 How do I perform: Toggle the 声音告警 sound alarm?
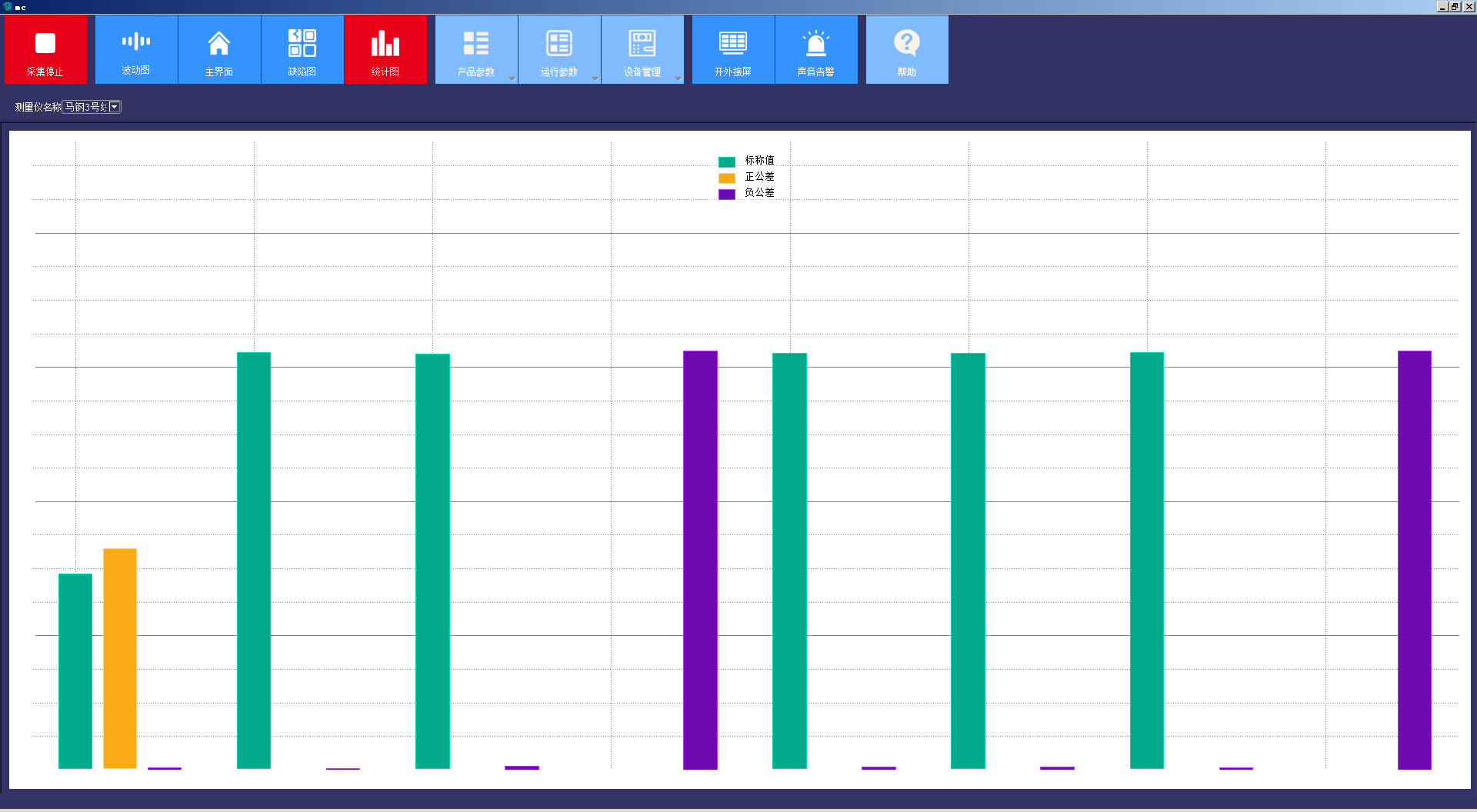click(816, 50)
